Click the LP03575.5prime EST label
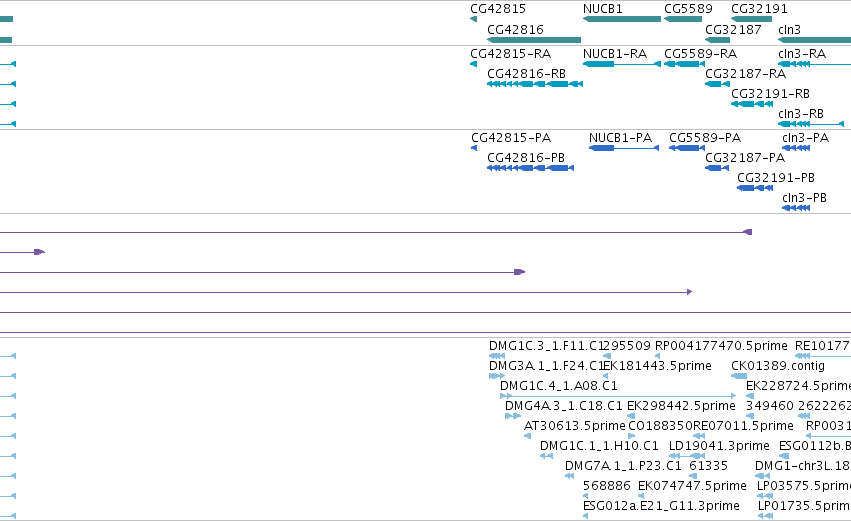This screenshot has height=521, width=851. tap(803, 486)
